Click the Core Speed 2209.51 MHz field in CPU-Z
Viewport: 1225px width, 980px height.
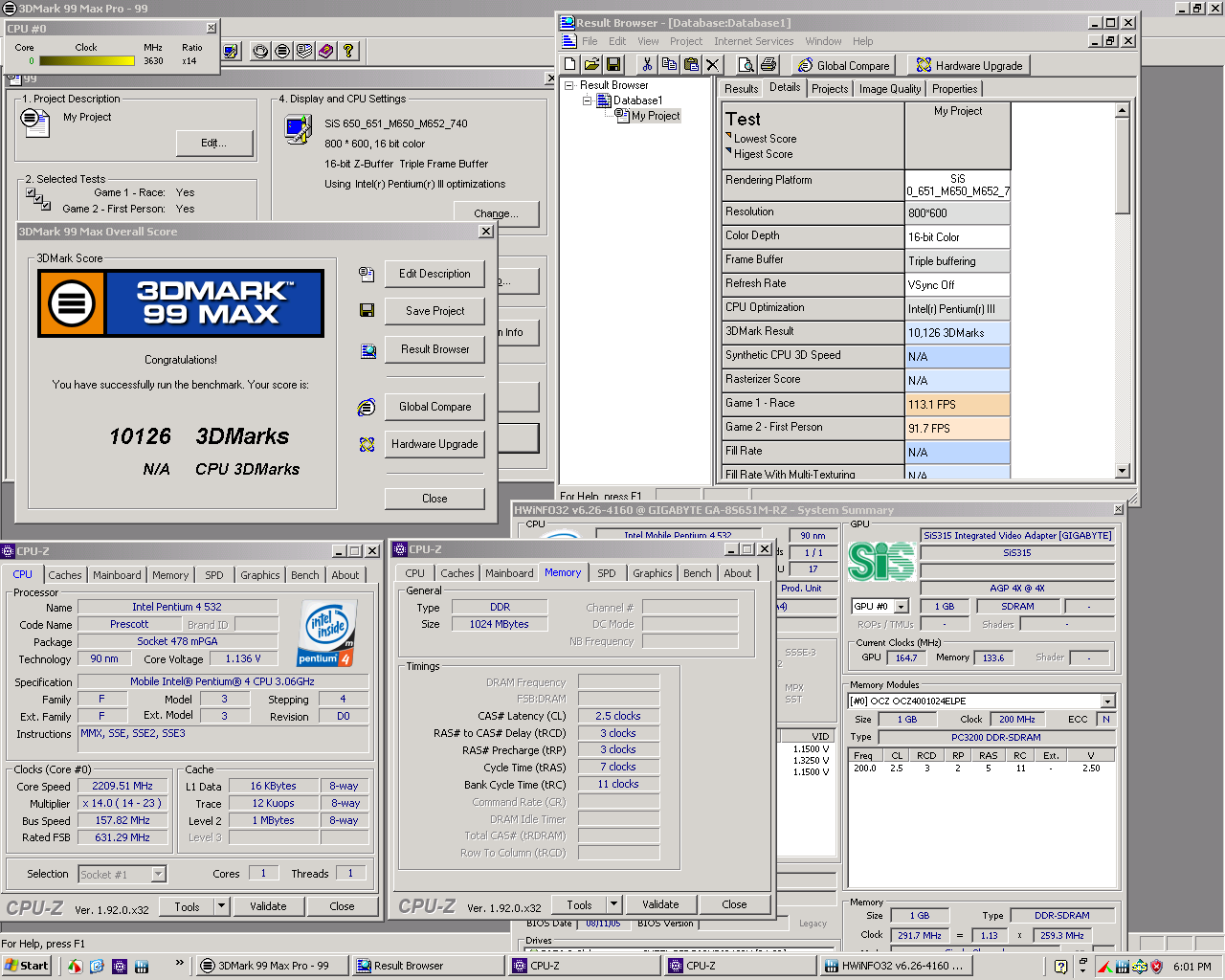coord(122,786)
